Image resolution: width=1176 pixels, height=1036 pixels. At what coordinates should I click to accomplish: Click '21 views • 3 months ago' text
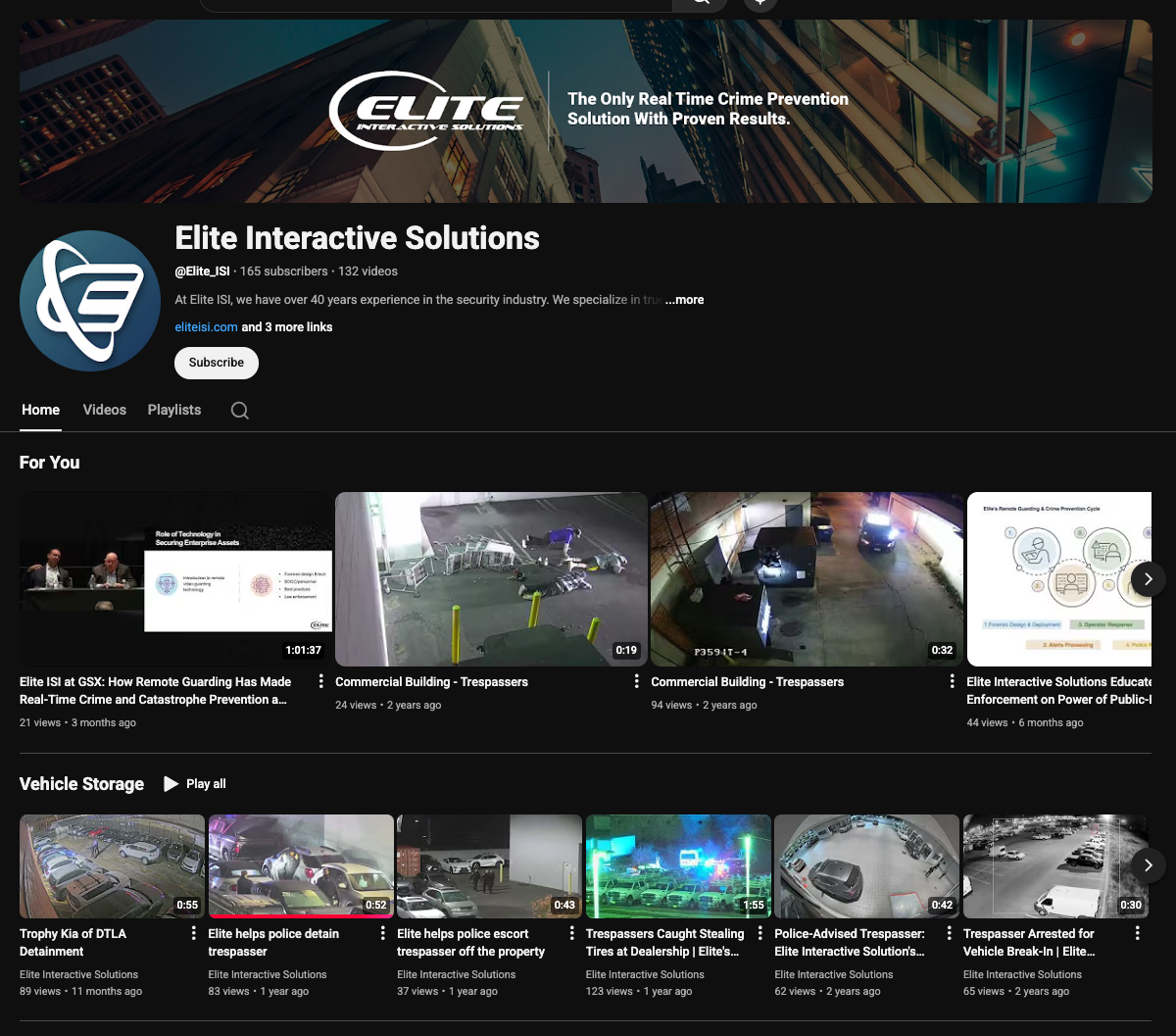click(x=77, y=722)
